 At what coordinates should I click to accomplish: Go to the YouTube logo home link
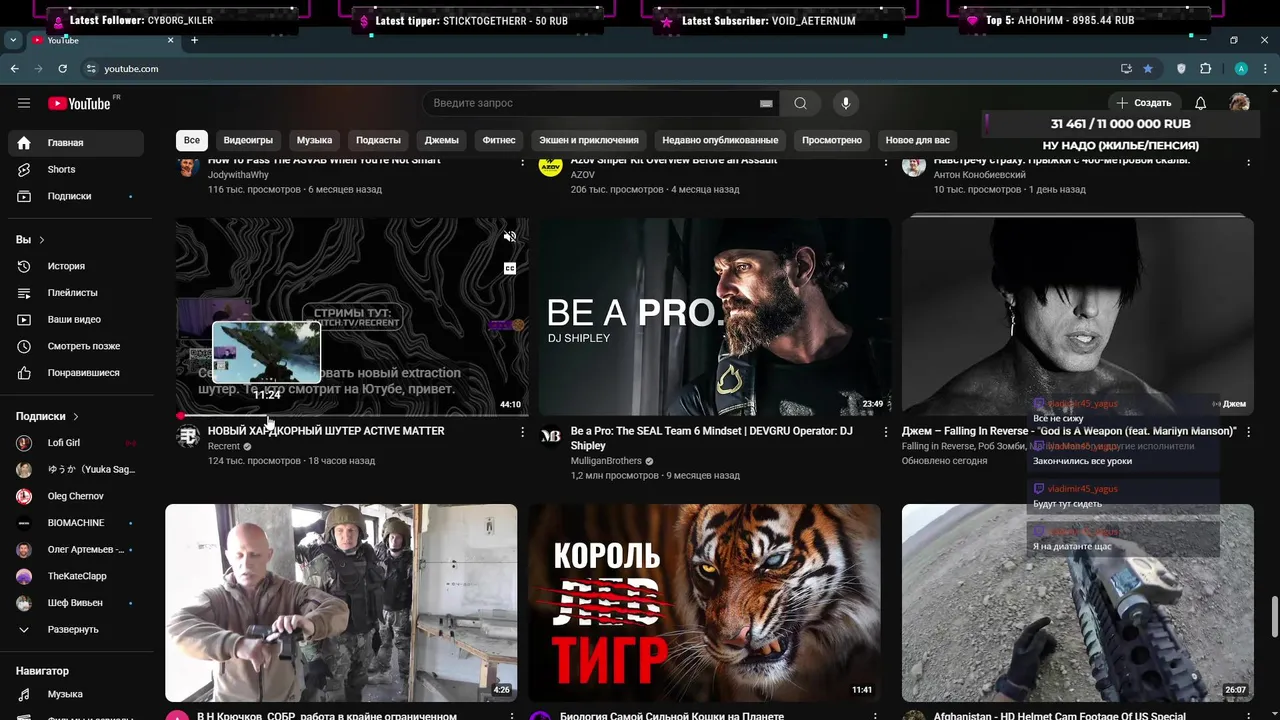80,103
